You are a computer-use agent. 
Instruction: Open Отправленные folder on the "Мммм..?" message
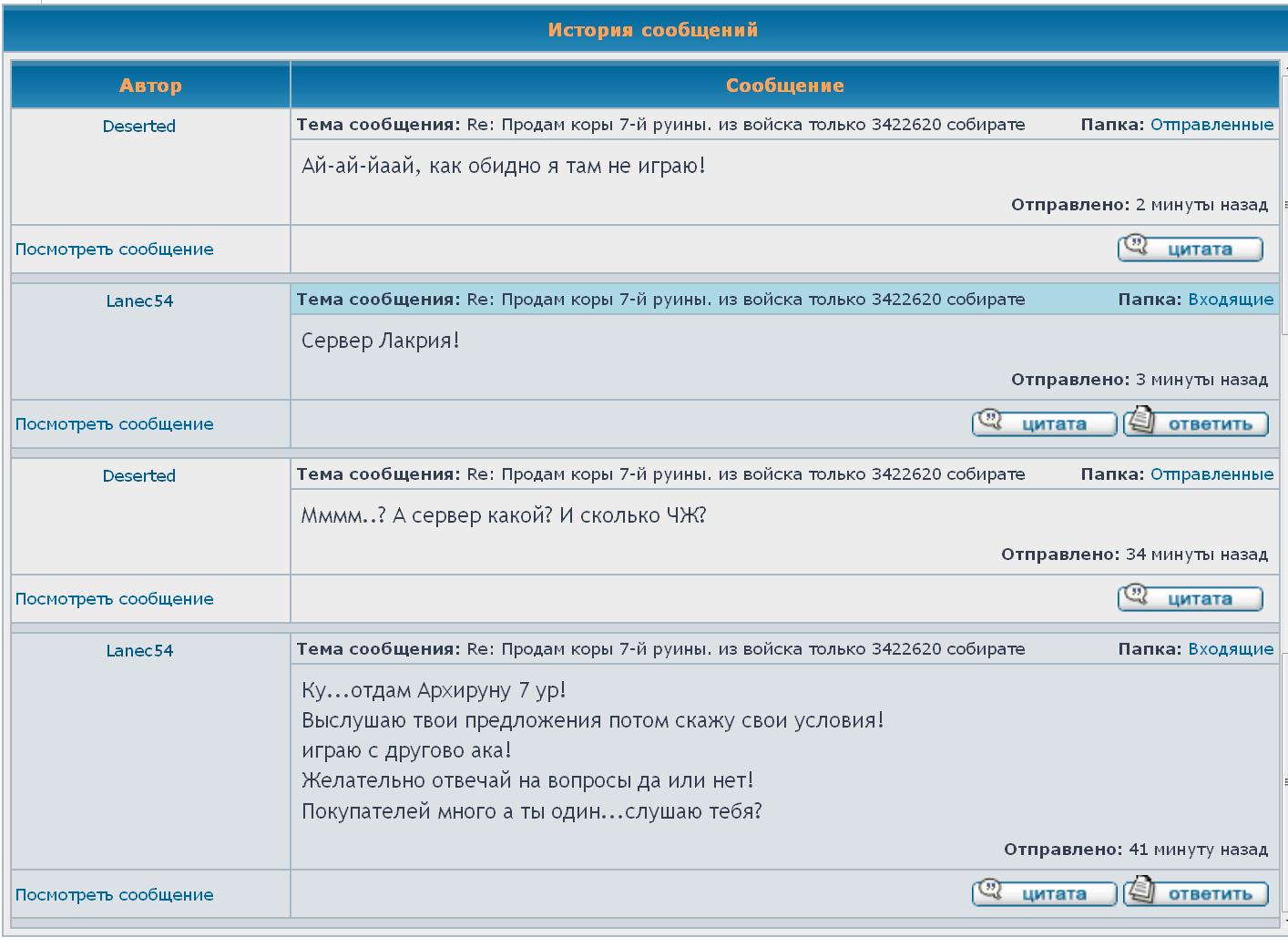[1211, 474]
